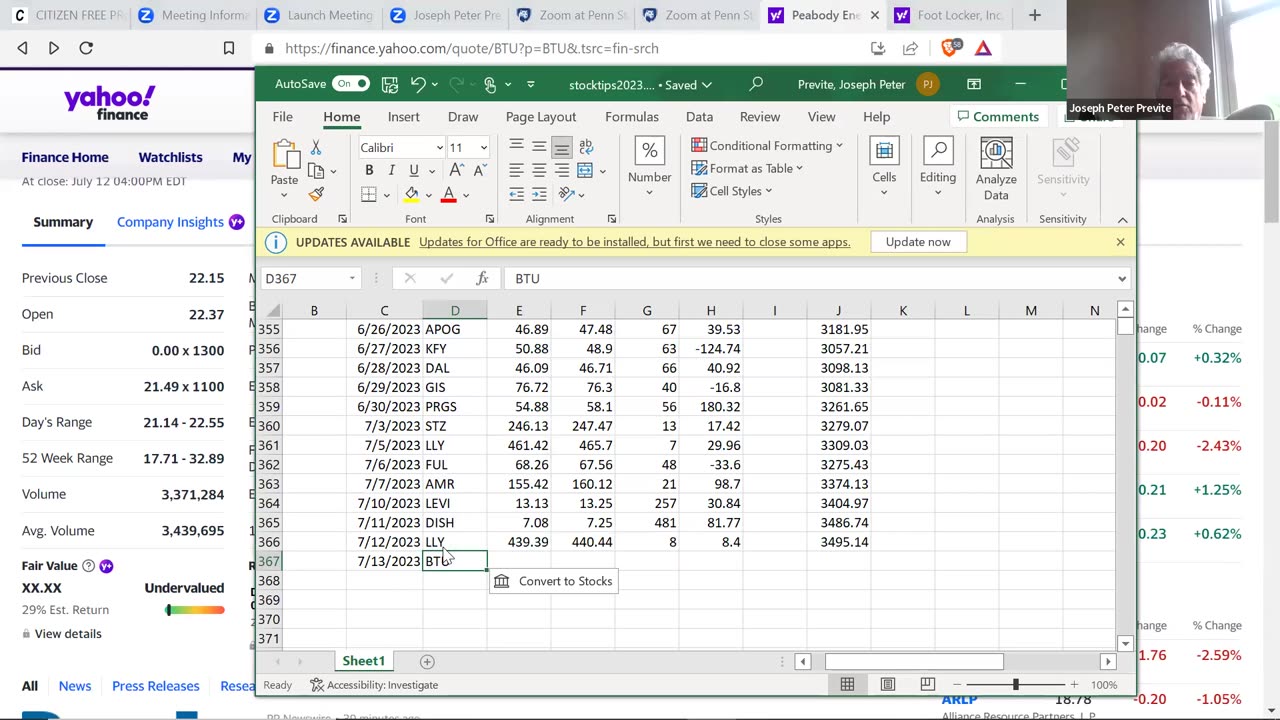Open Customize Quick Access Toolbar dropdown
This screenshot has width=1280, height=720.
pos(531,85)
